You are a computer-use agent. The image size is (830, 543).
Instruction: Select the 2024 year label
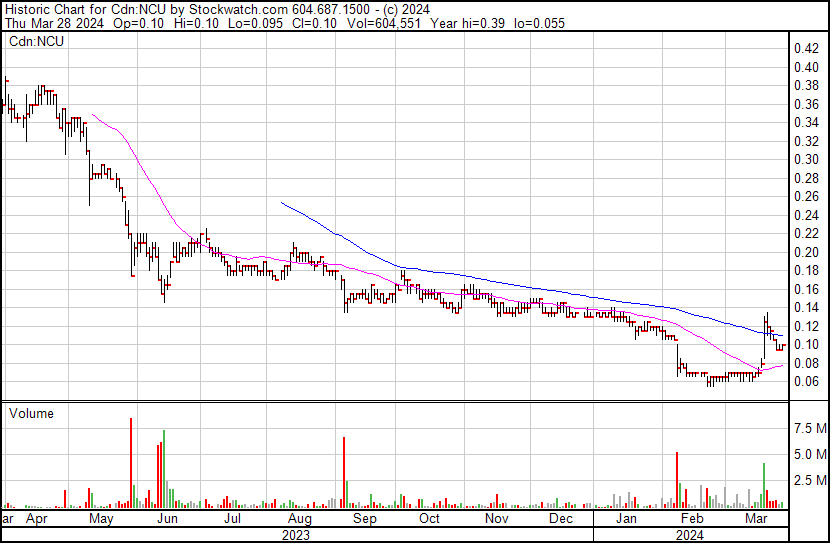[x=690, y=534]
